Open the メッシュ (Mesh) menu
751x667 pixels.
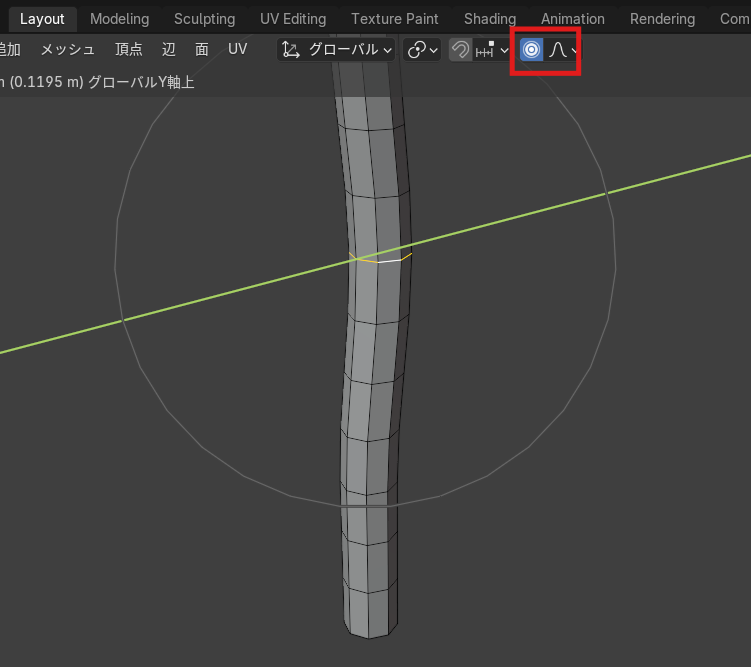(68, 49)
